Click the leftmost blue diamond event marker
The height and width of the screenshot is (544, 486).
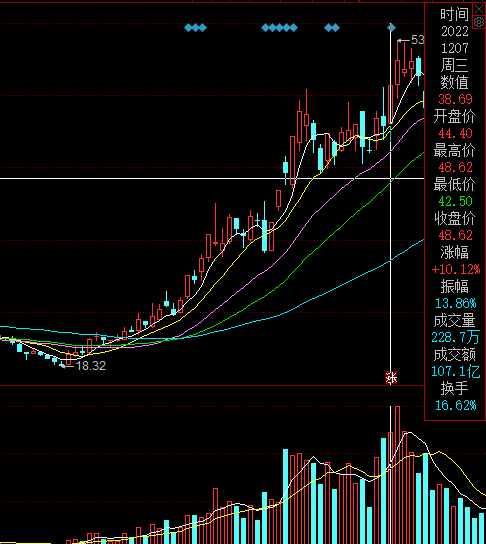188,28
